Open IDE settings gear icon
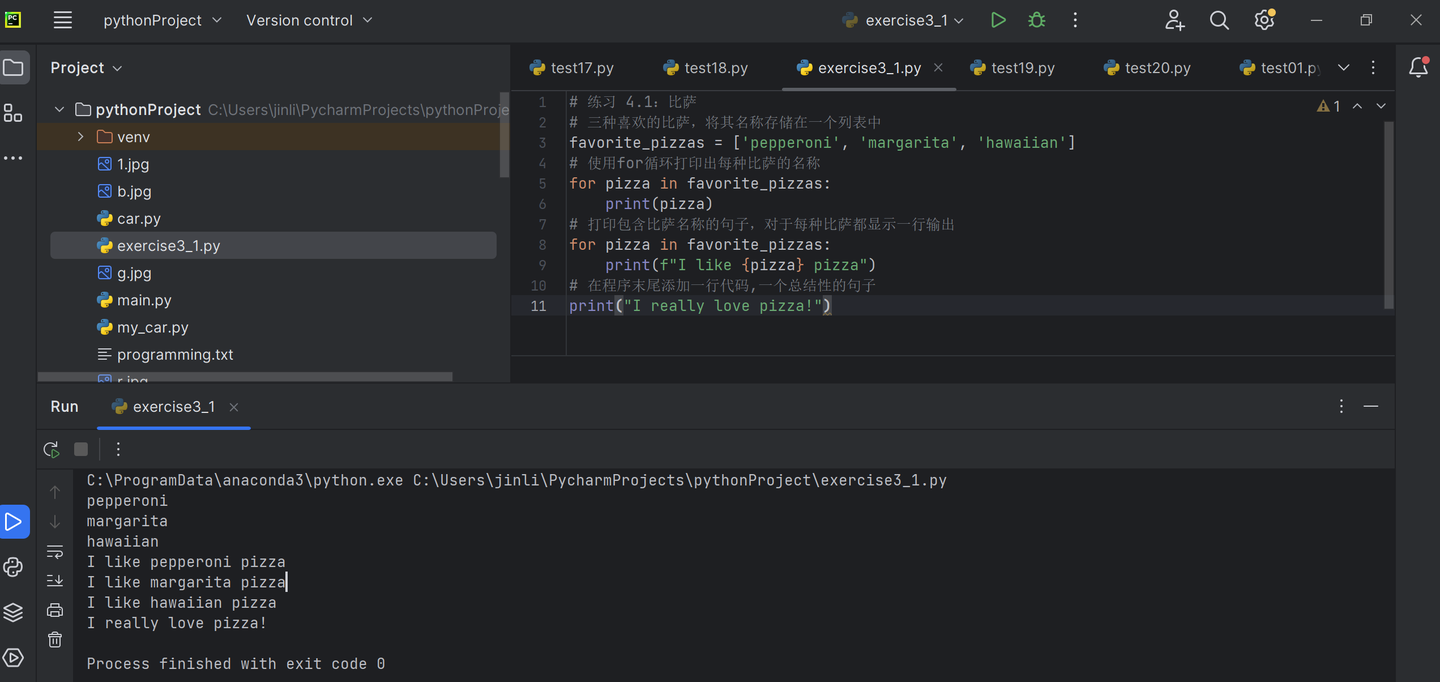The image size is (1440, 682). (x=1264, y=20)
